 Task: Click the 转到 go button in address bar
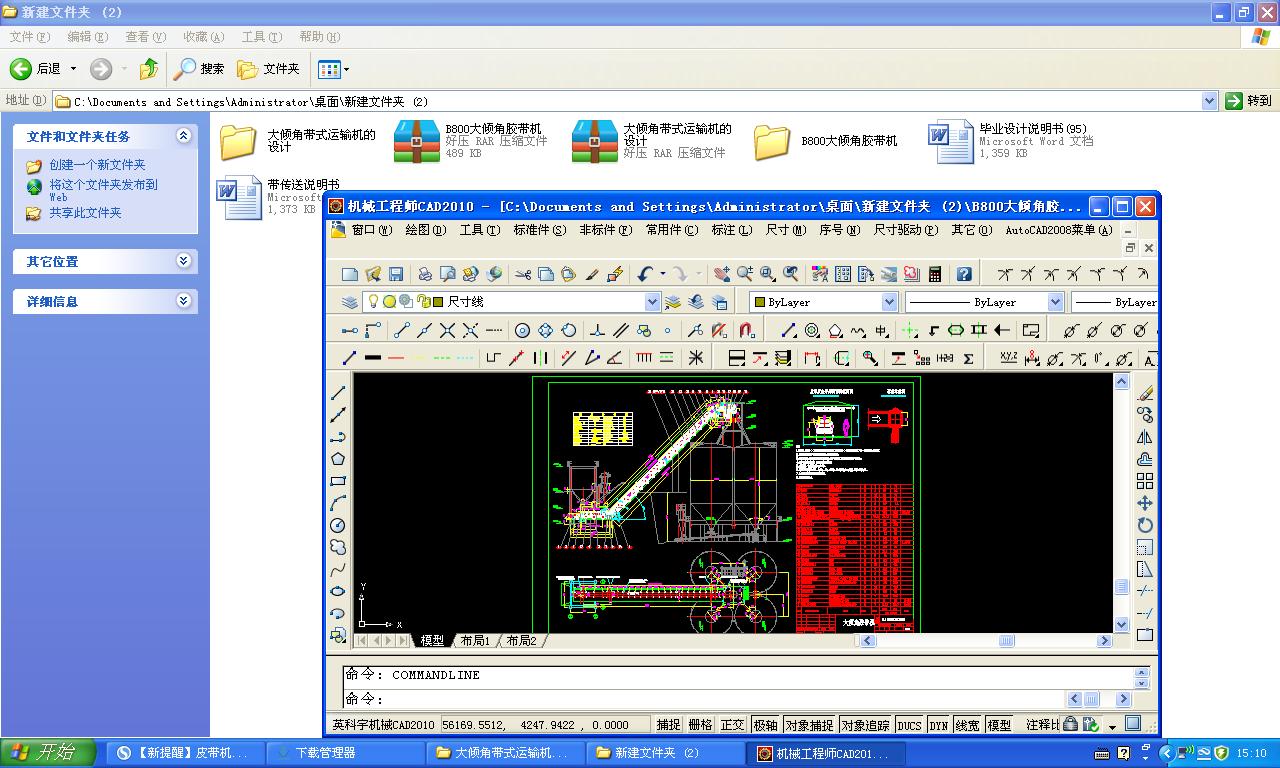(x=1248, y=100)
